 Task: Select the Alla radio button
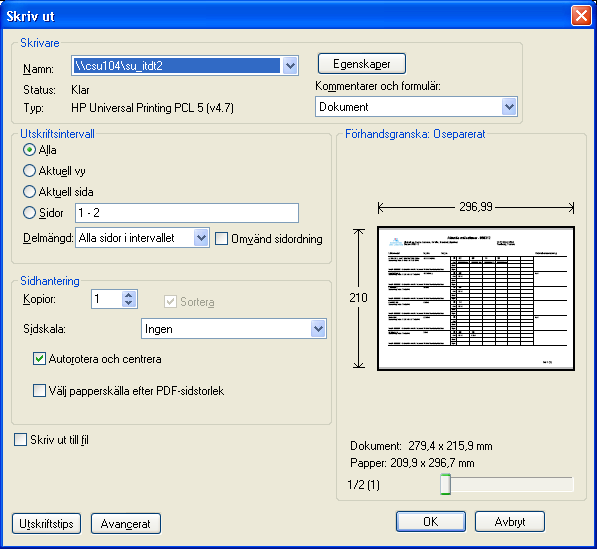click(x=29, y=150)
